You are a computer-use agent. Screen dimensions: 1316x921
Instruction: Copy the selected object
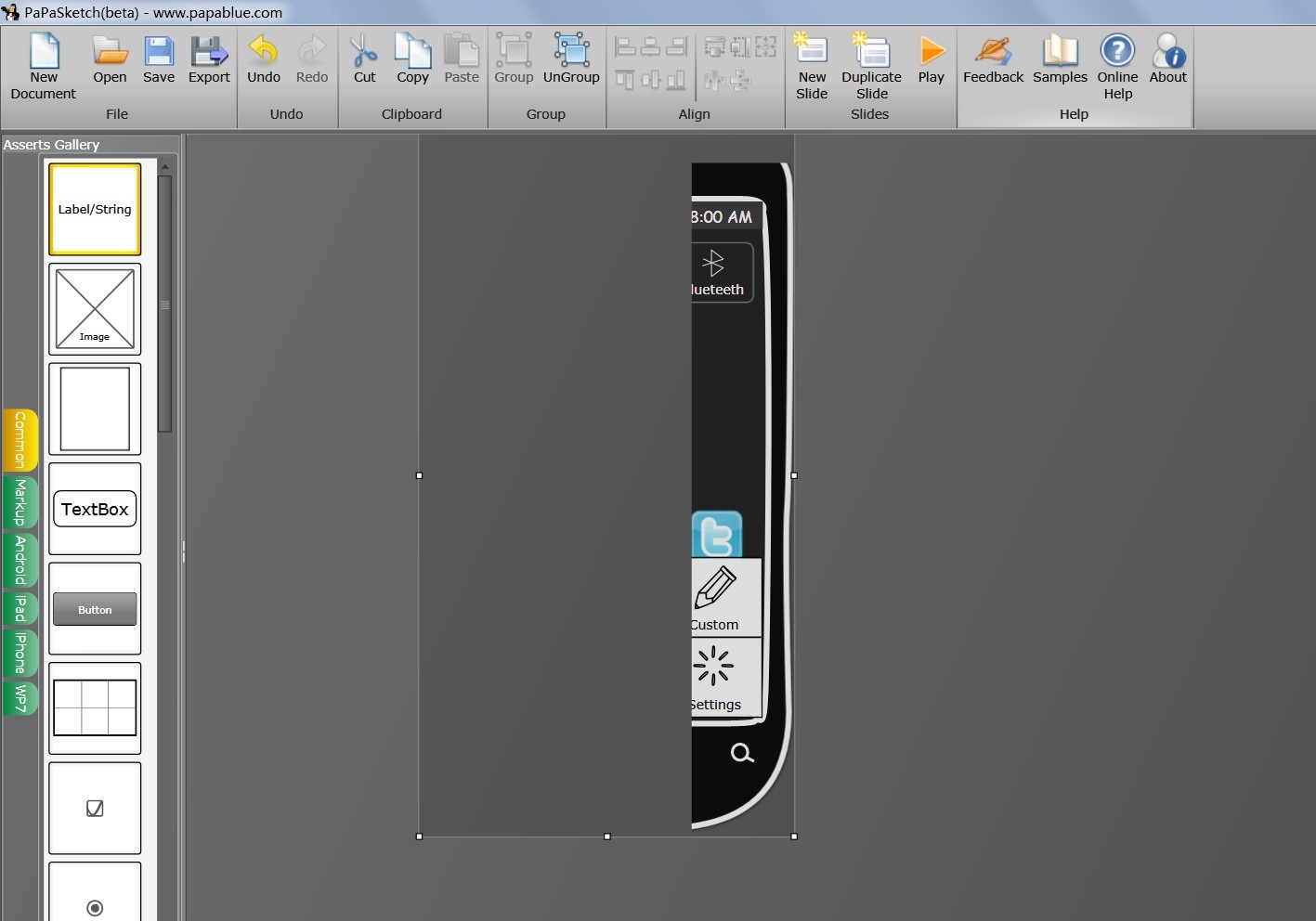coord(412,59)
